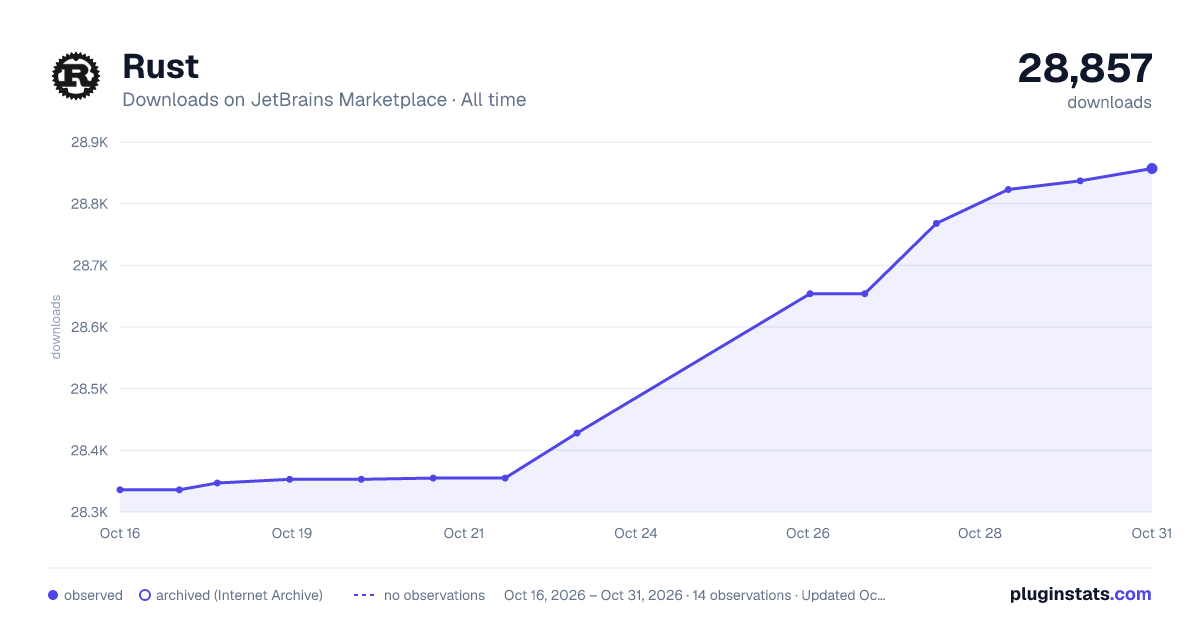Click the 28.9K y-axis label
Viewport: 1200px width, 630px height.
point(89,142)
